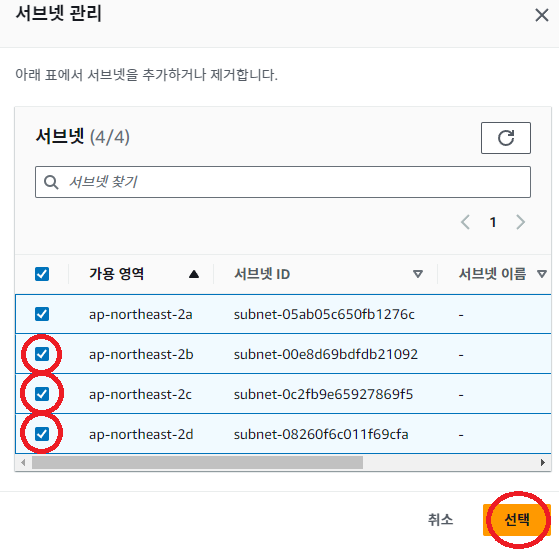Sort by subnet name column arrow
This screenshot has width=559, height=554.
pyautogui.click(x=542, y=274)
